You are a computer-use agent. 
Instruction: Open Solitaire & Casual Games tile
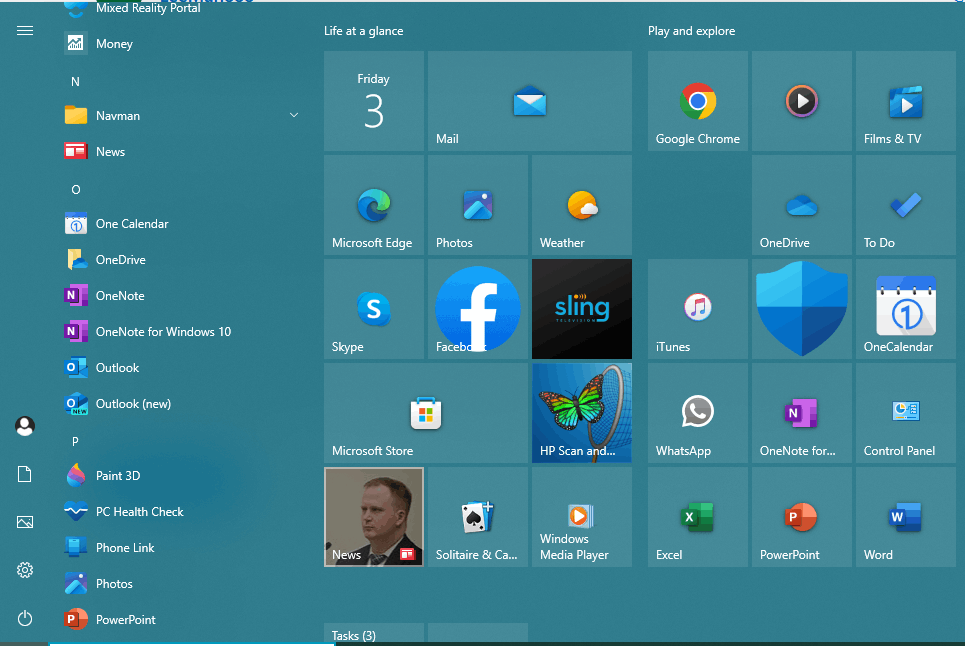pos(478,517)
